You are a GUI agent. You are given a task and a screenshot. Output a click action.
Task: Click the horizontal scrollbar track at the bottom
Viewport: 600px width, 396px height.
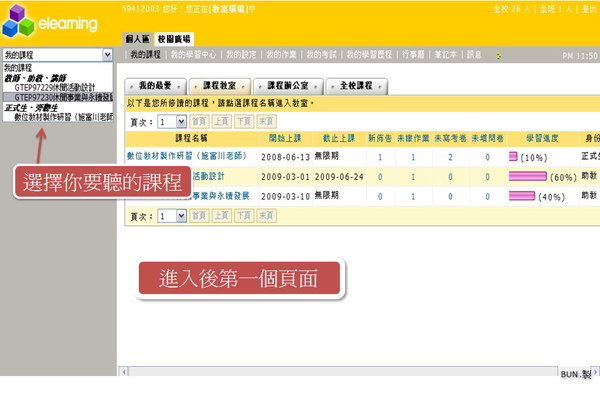pos(343,372)
